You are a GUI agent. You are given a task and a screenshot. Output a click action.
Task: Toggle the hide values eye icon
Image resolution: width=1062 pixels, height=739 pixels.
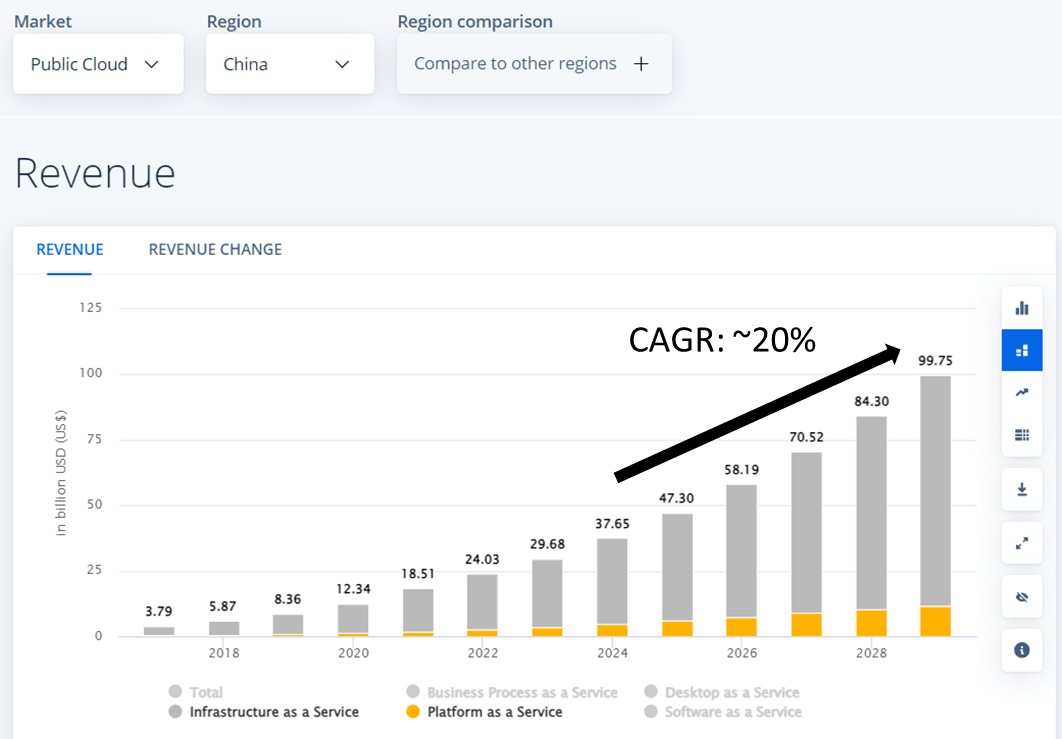pos(1021,597)
